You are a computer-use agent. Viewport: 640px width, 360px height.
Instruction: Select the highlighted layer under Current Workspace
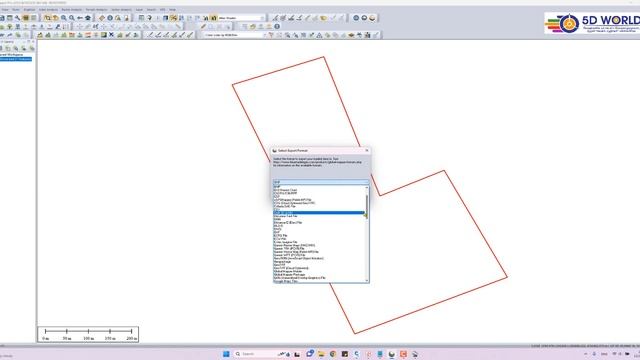16,59
